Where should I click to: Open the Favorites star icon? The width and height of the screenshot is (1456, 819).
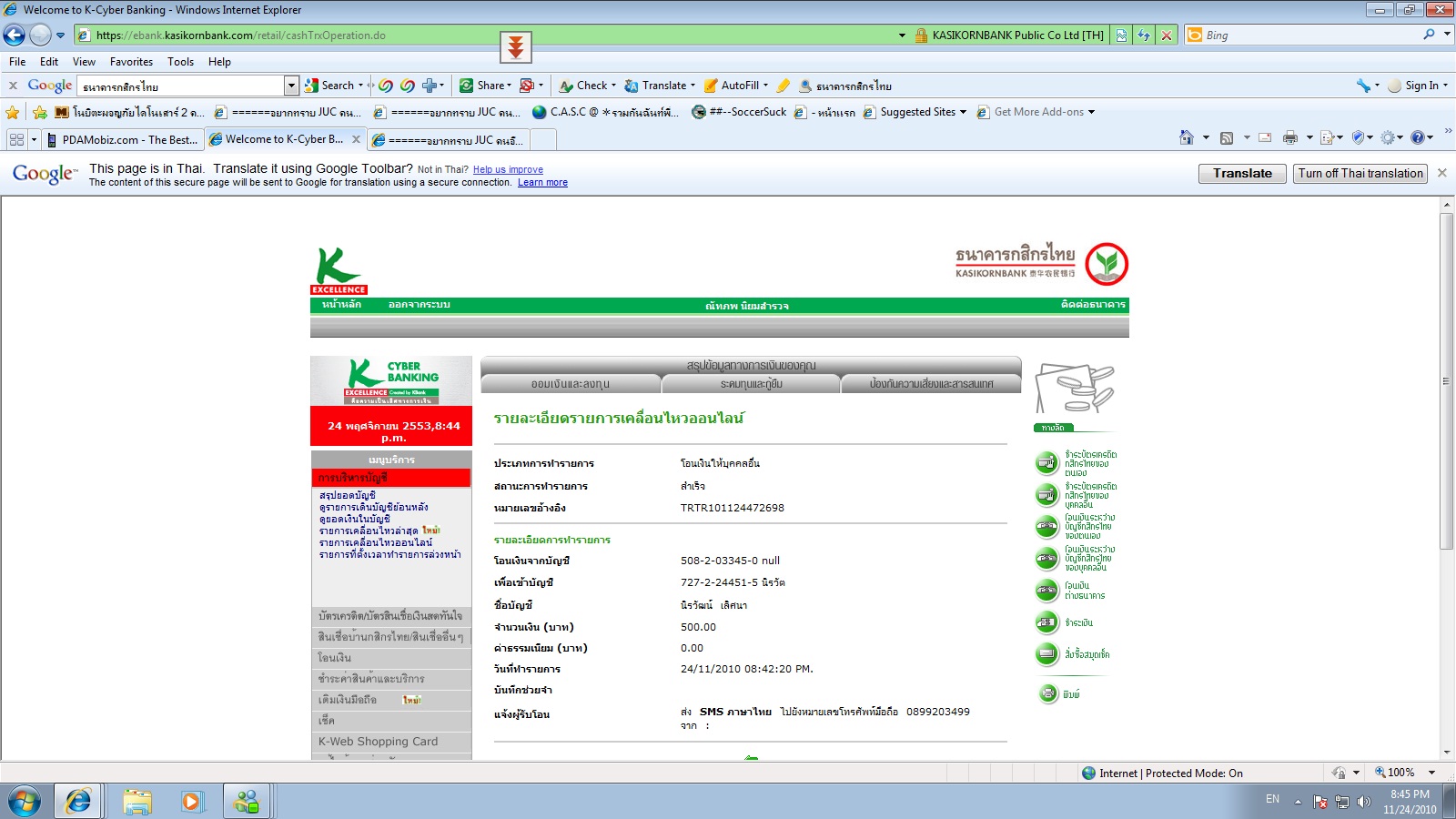point(13,113)
